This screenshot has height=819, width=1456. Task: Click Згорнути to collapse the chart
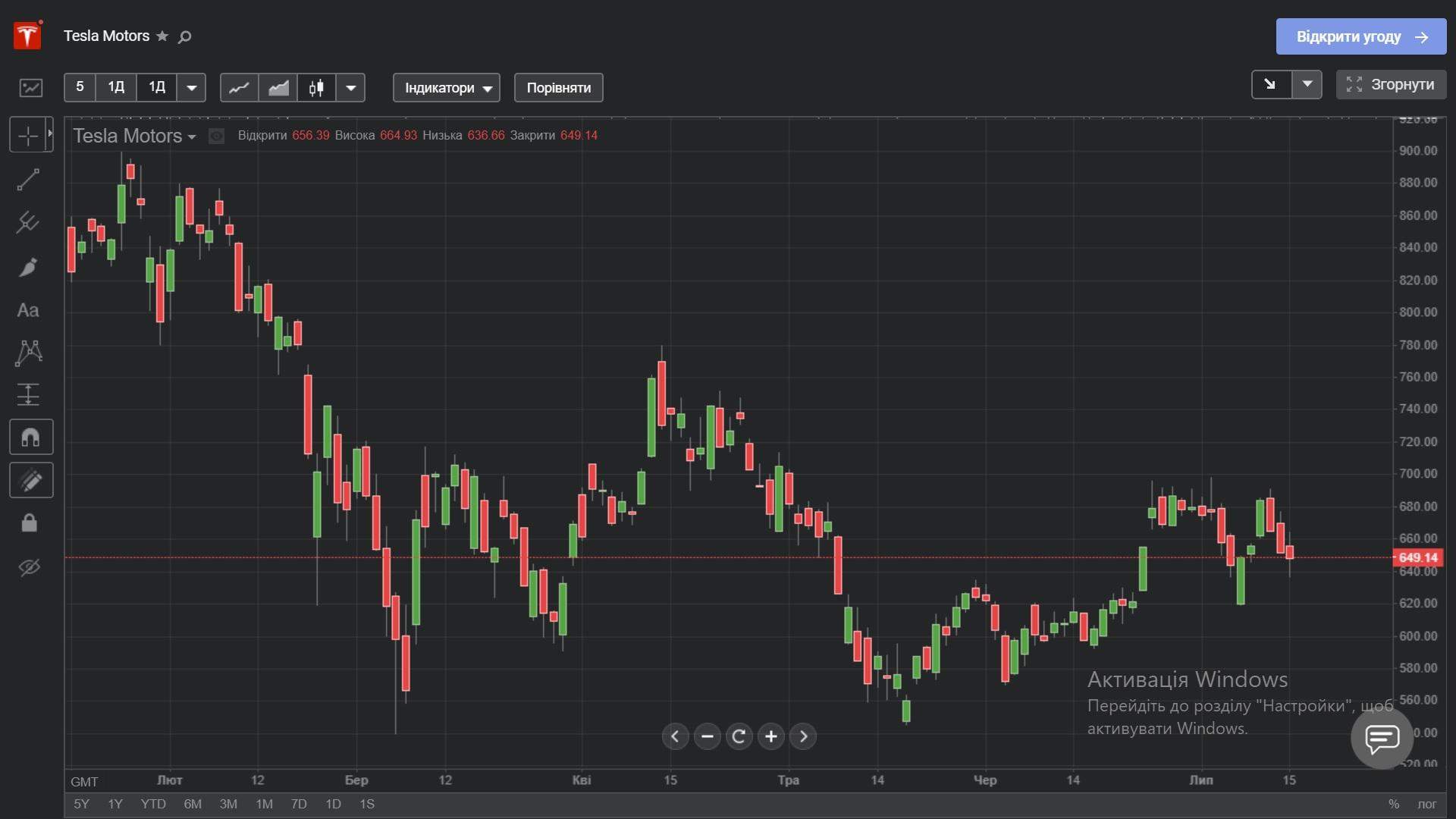pos(1391,84)
